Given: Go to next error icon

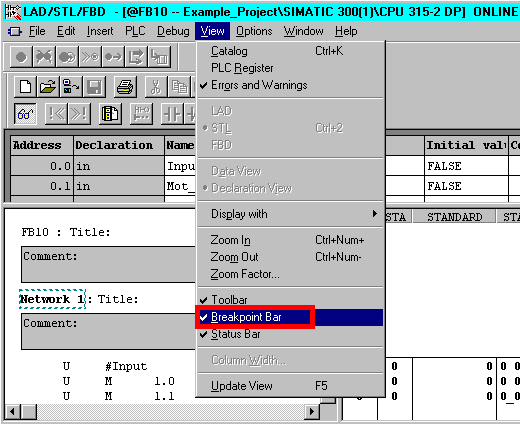Looking at the screenshot, I should click(79, 114).
